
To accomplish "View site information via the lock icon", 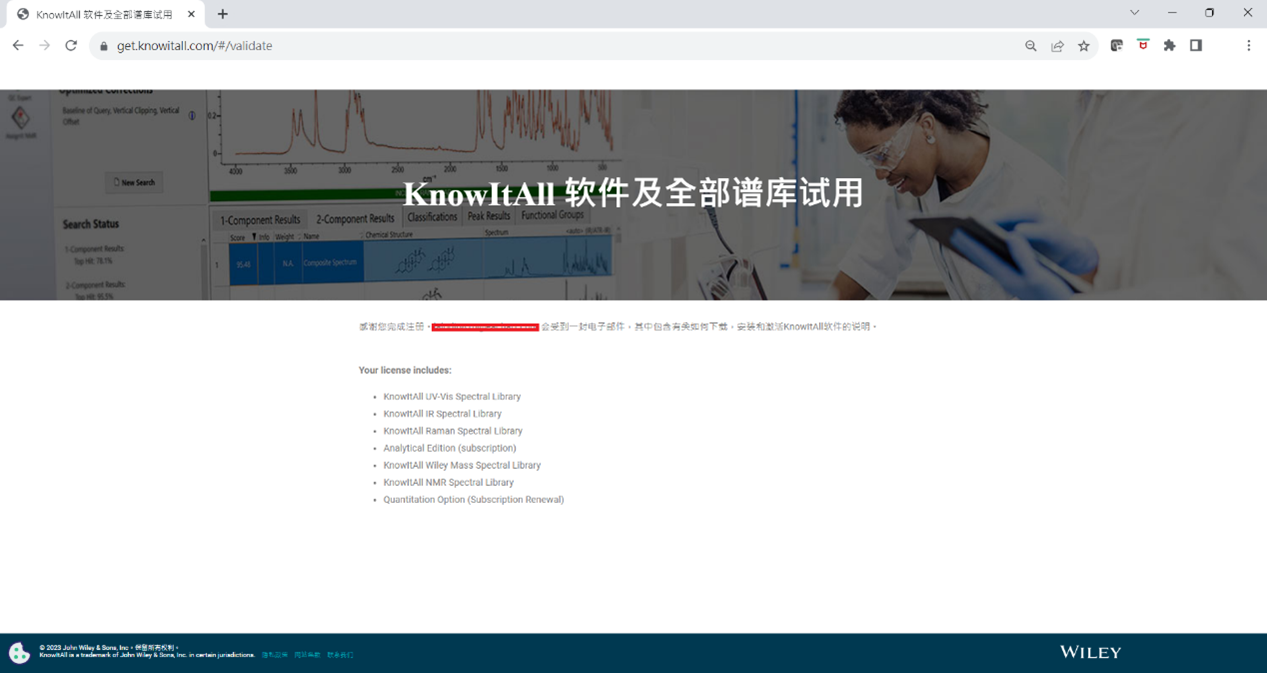I will (x=103, y=46).
